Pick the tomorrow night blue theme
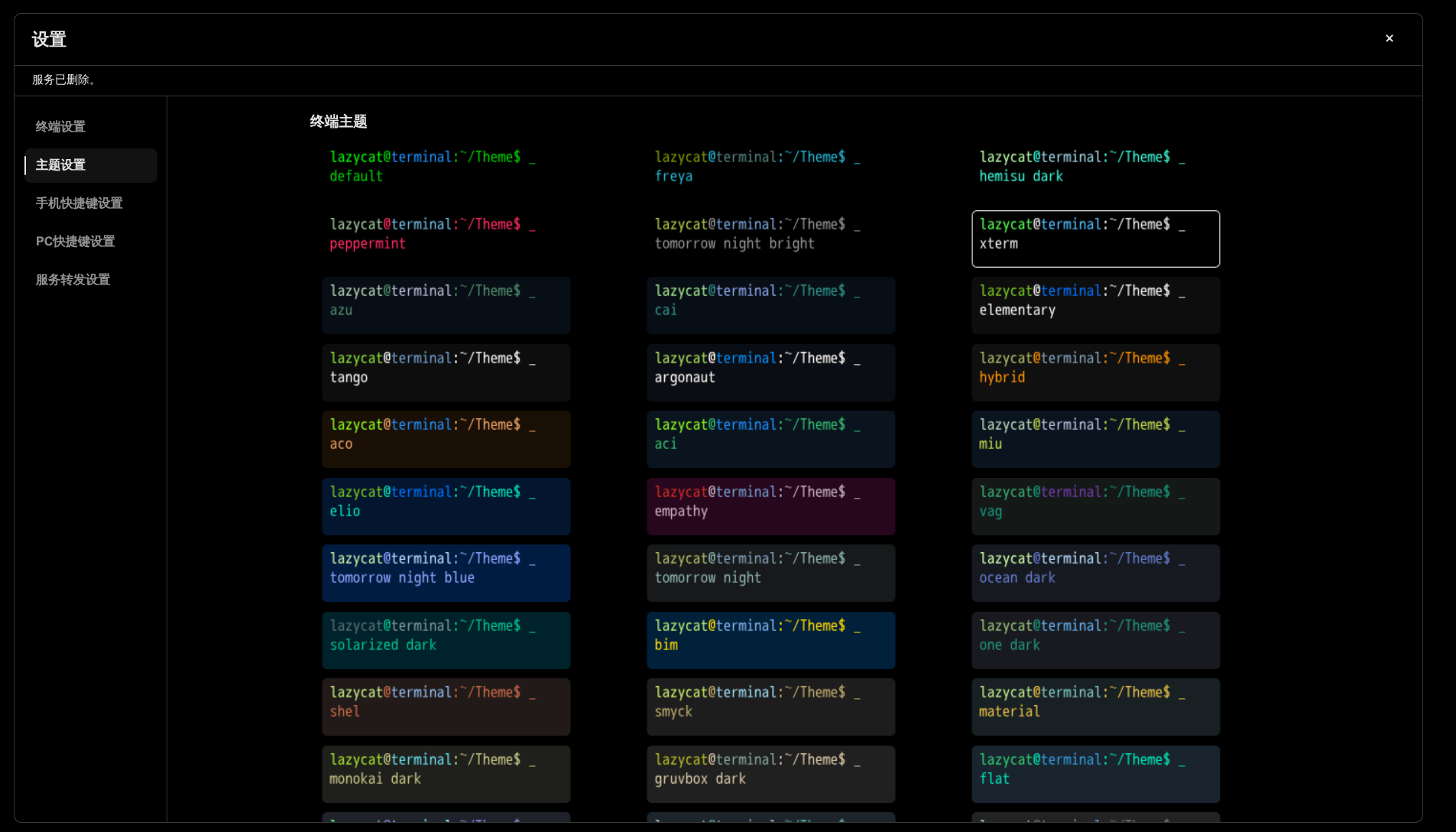Viewport: 1456px width, 832px height. click(x=446, y=573)
